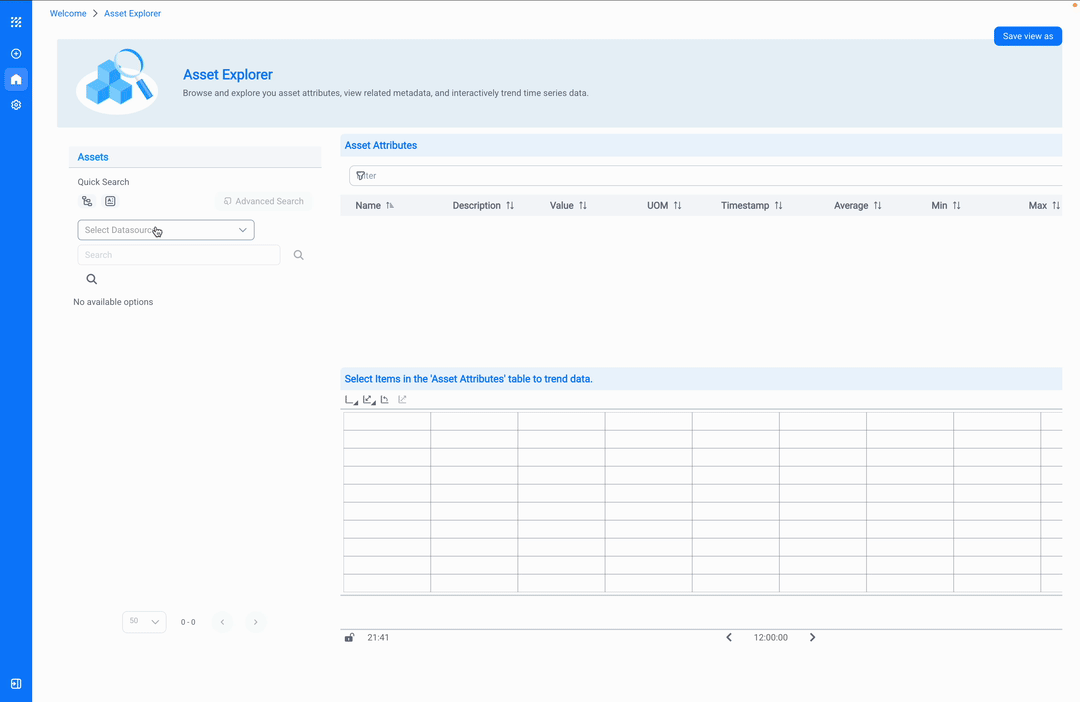The image size is (1080, 702).
Task: Expand the Value column sort control
Action: click(x=583, y=205)
